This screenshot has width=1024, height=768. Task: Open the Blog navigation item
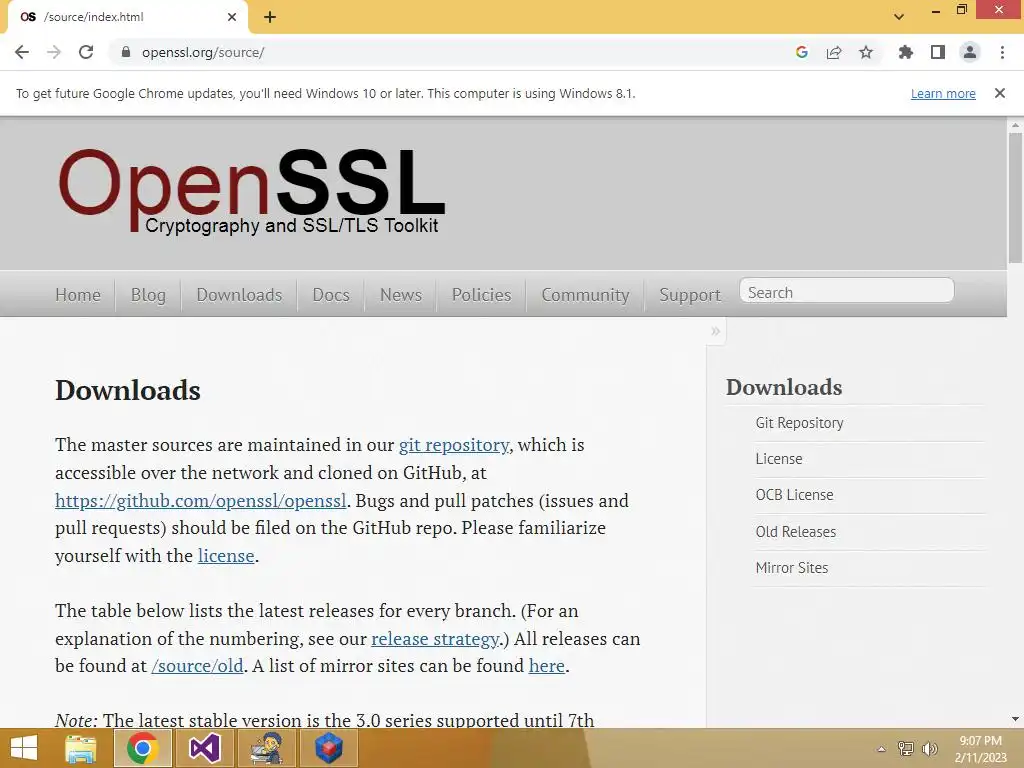pyautogui.click(x=148, y=295)
